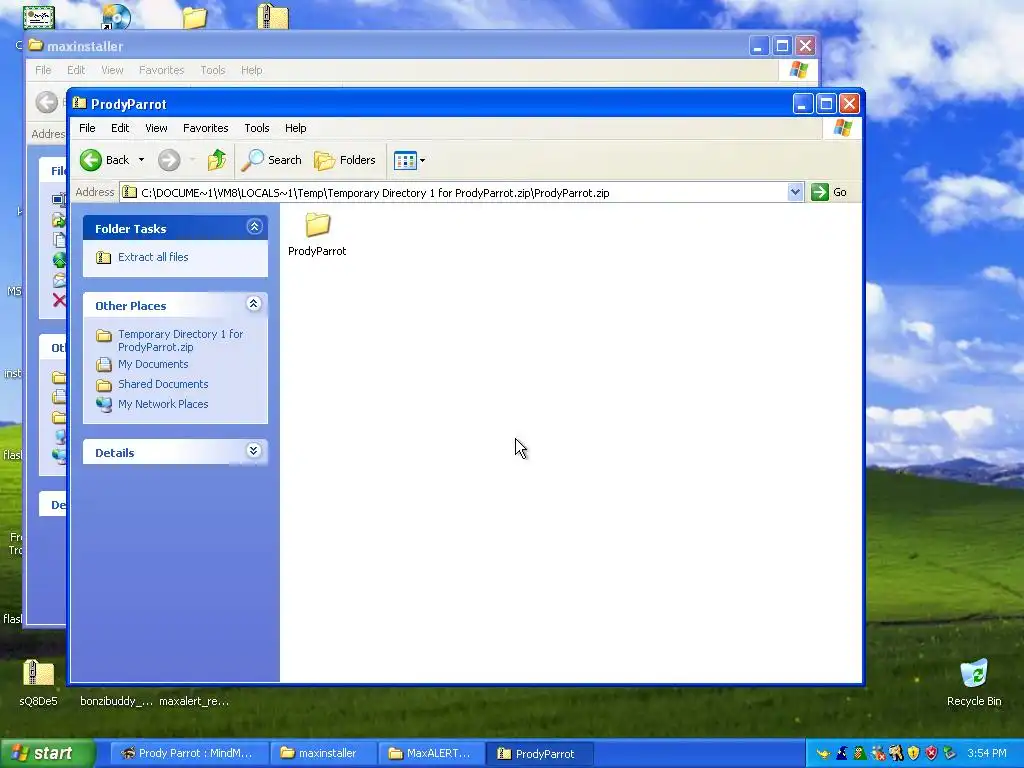
Task: Click the red shield security tray icon
Action: [x=931, y=754]
